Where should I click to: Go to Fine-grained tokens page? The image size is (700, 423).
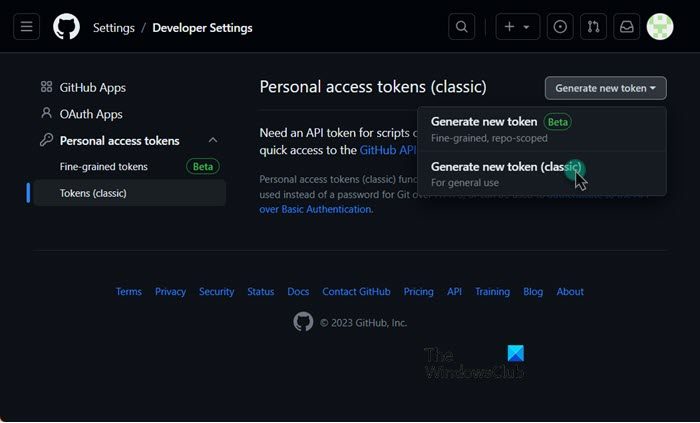[x=103, y=166]
